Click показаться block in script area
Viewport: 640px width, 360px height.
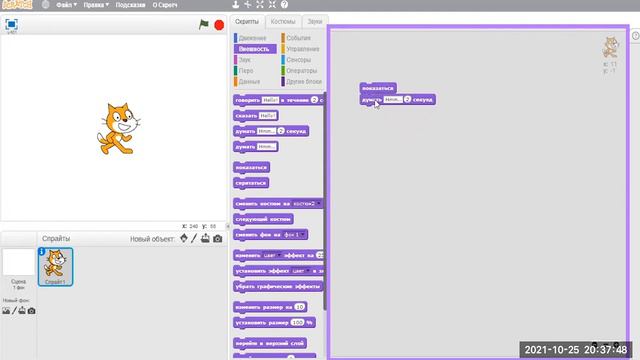click(x=378, y=88)
